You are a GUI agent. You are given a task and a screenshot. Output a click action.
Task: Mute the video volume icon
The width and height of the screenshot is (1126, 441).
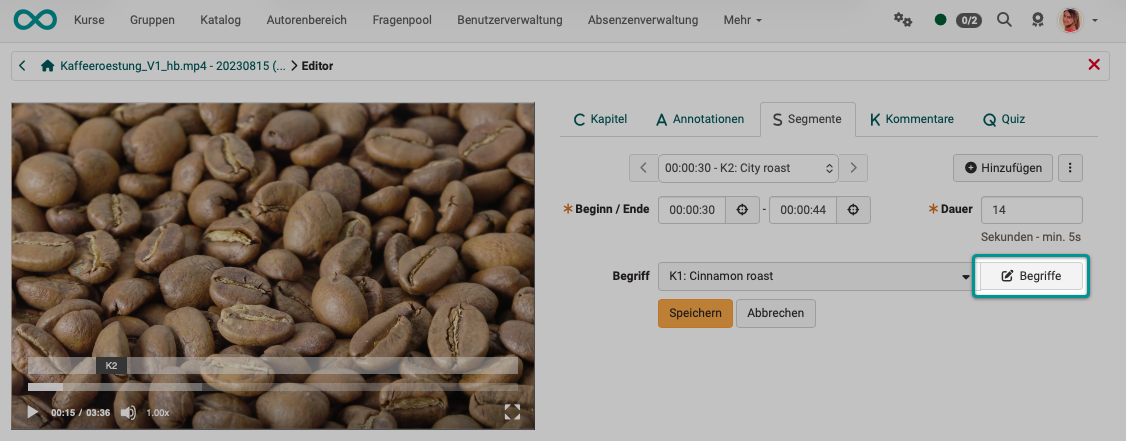point(129,412)
